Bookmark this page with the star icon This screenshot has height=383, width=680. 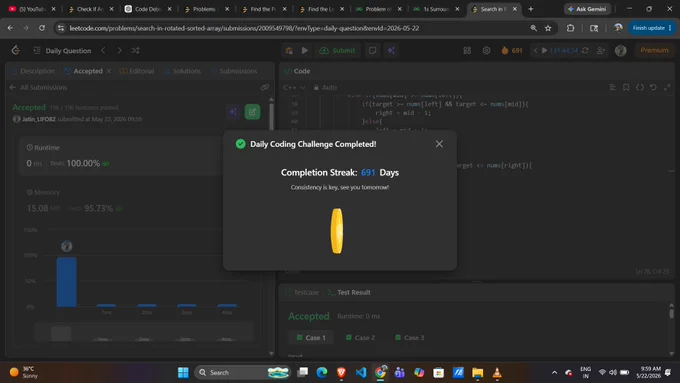pos(548,28)
